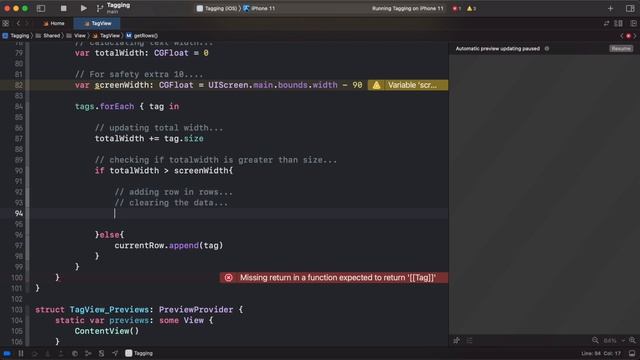The height and width of the screenshot is (360, 640).
Task: Open the warning count indicator
Action: 471,8
